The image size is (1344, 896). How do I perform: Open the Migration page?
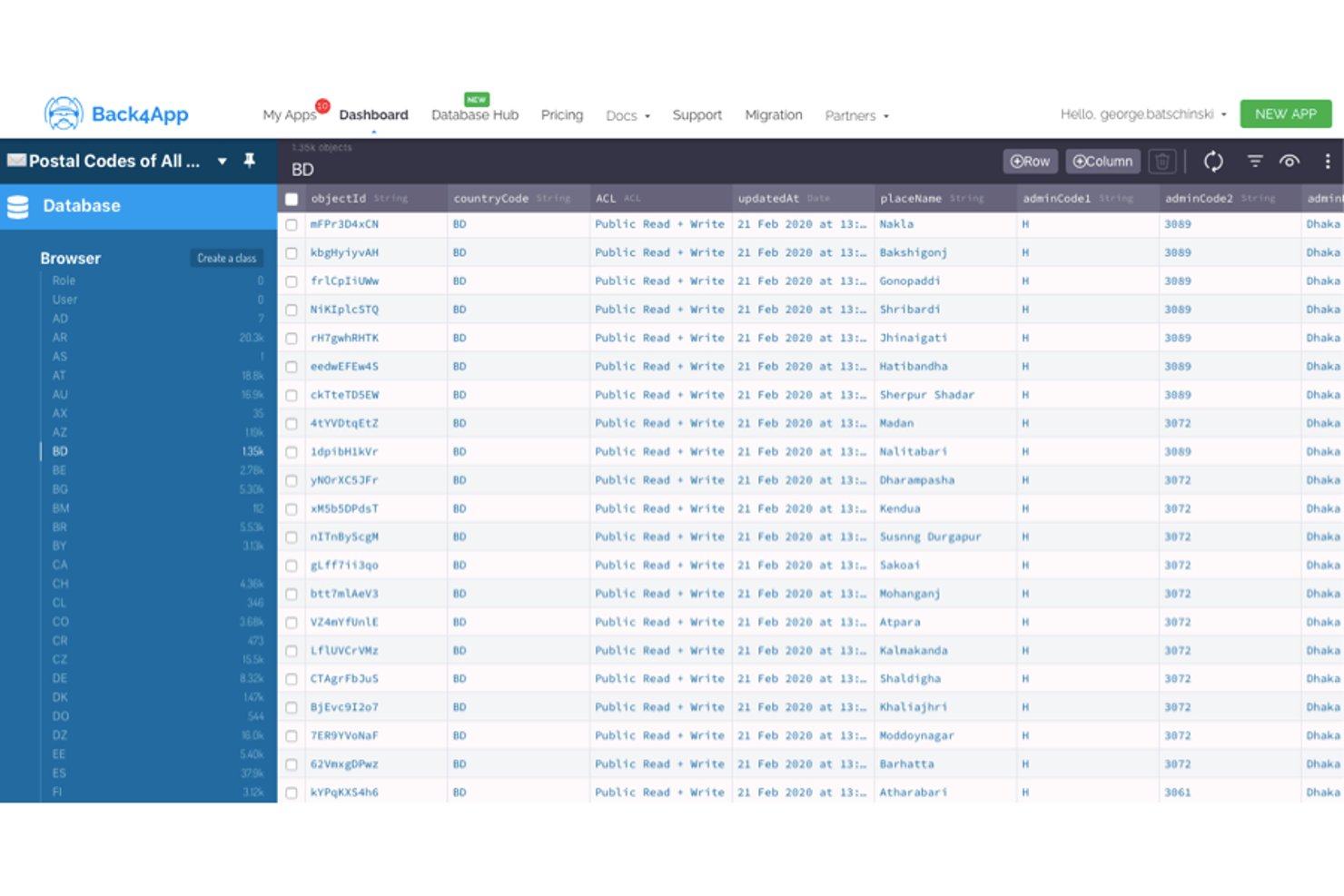coord(774,115)
